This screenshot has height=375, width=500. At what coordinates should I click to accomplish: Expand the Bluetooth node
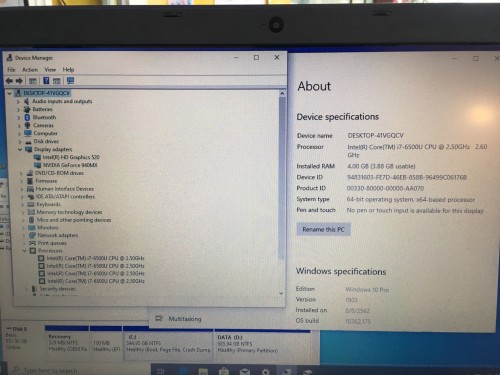coord(19,117)
